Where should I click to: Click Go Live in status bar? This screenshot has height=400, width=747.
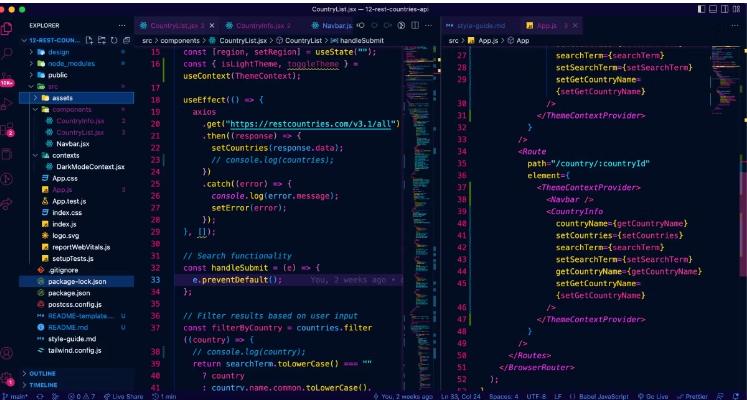[x=653, y=396]
